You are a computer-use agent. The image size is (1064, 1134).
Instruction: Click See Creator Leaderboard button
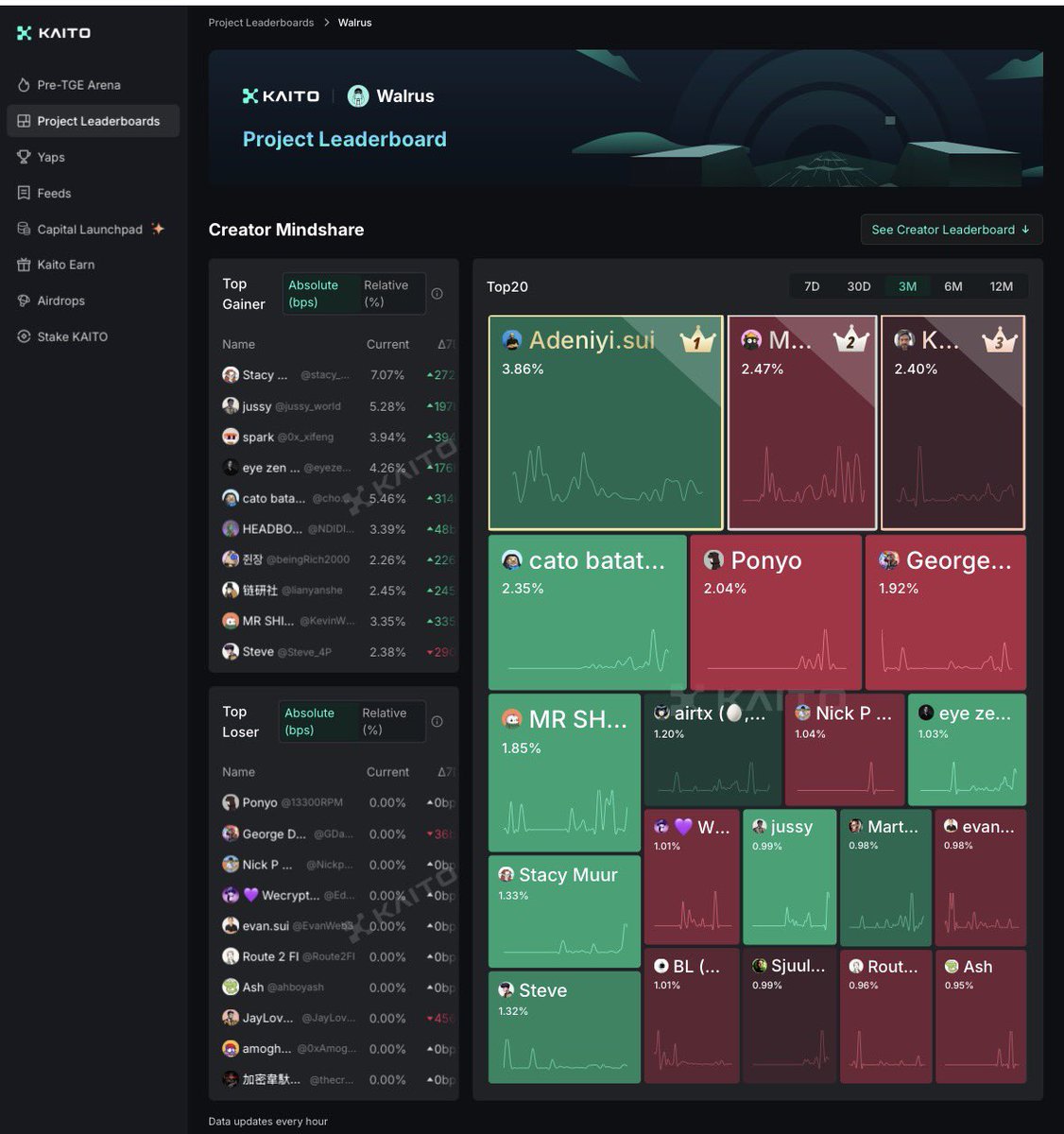(x=951, y=230)
